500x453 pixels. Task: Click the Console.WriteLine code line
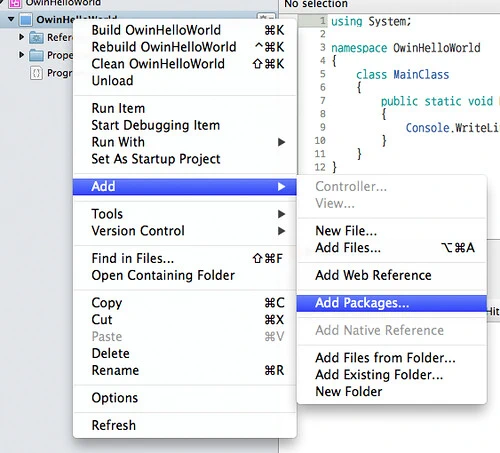452,128
